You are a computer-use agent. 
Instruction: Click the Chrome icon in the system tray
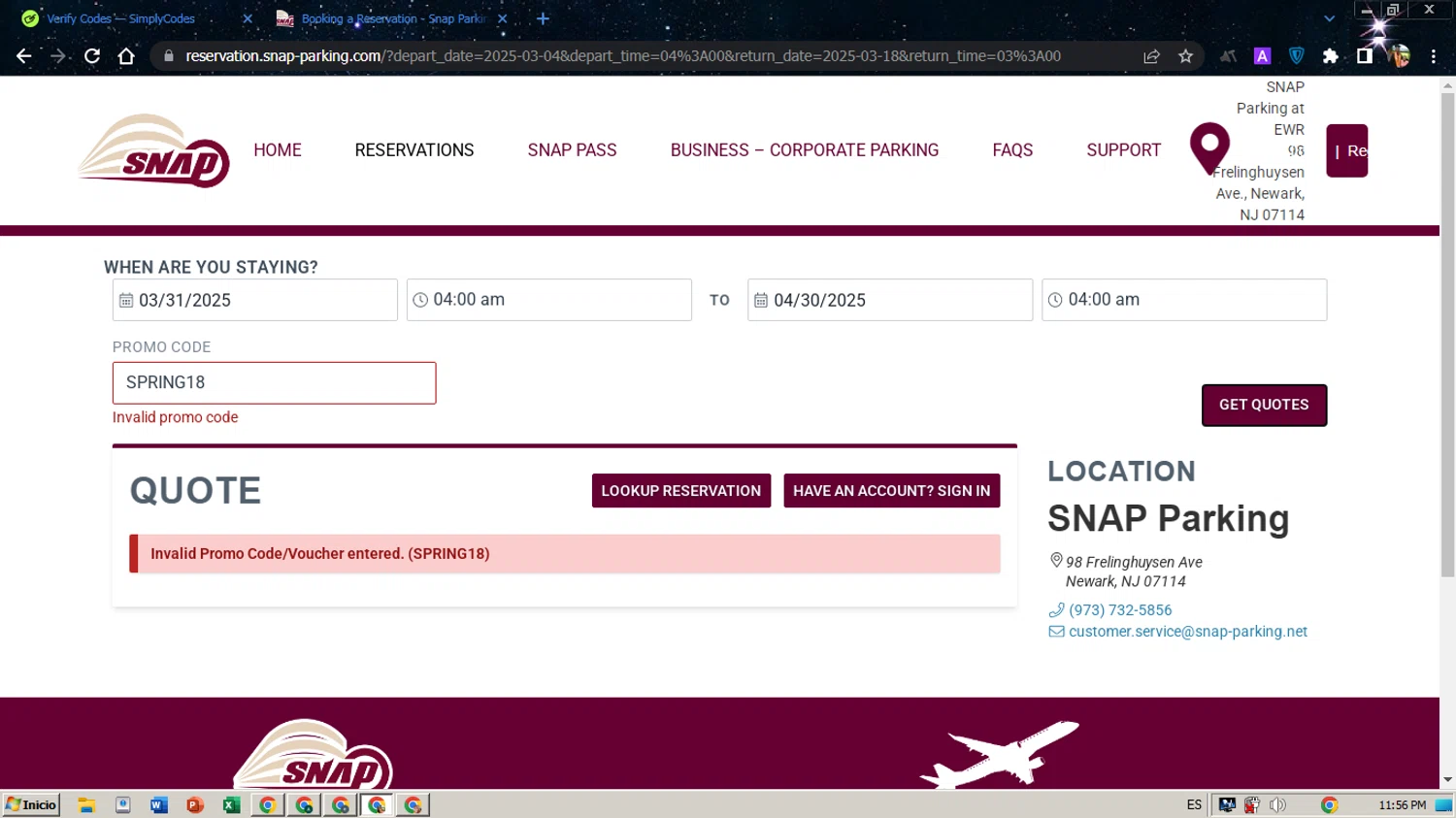1329,805
